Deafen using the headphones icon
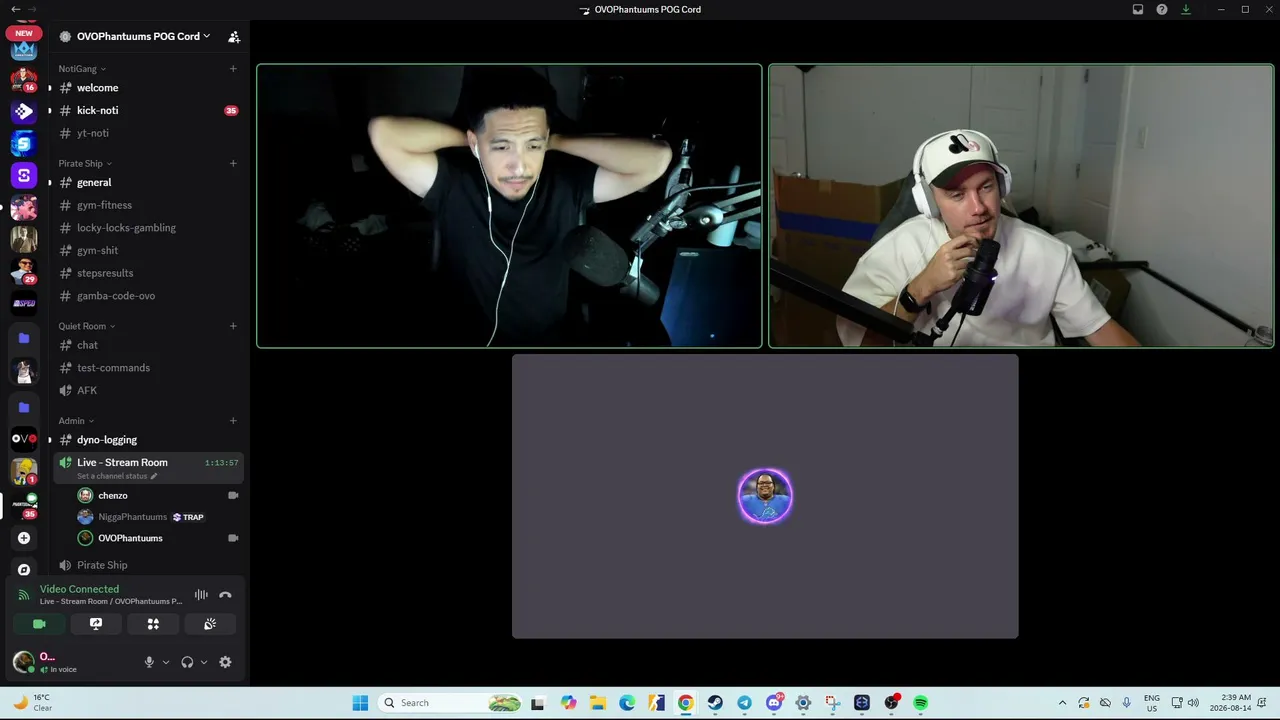 [x=187, y=662]
